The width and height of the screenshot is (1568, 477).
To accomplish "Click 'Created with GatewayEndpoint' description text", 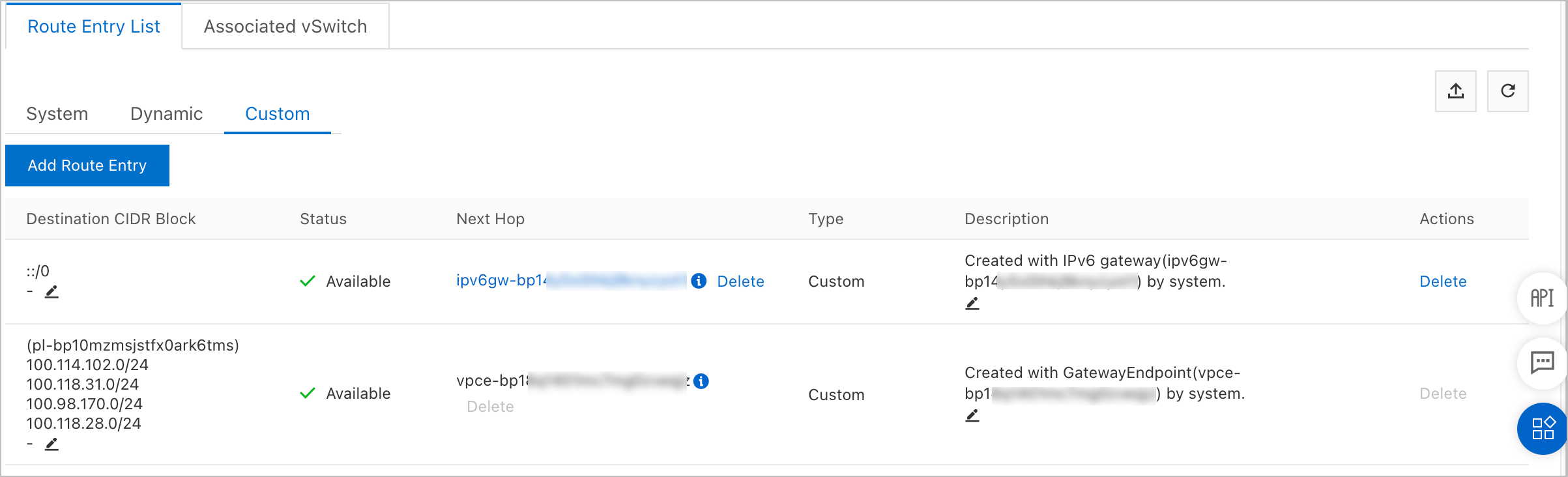I will (x=1105, y=383).
